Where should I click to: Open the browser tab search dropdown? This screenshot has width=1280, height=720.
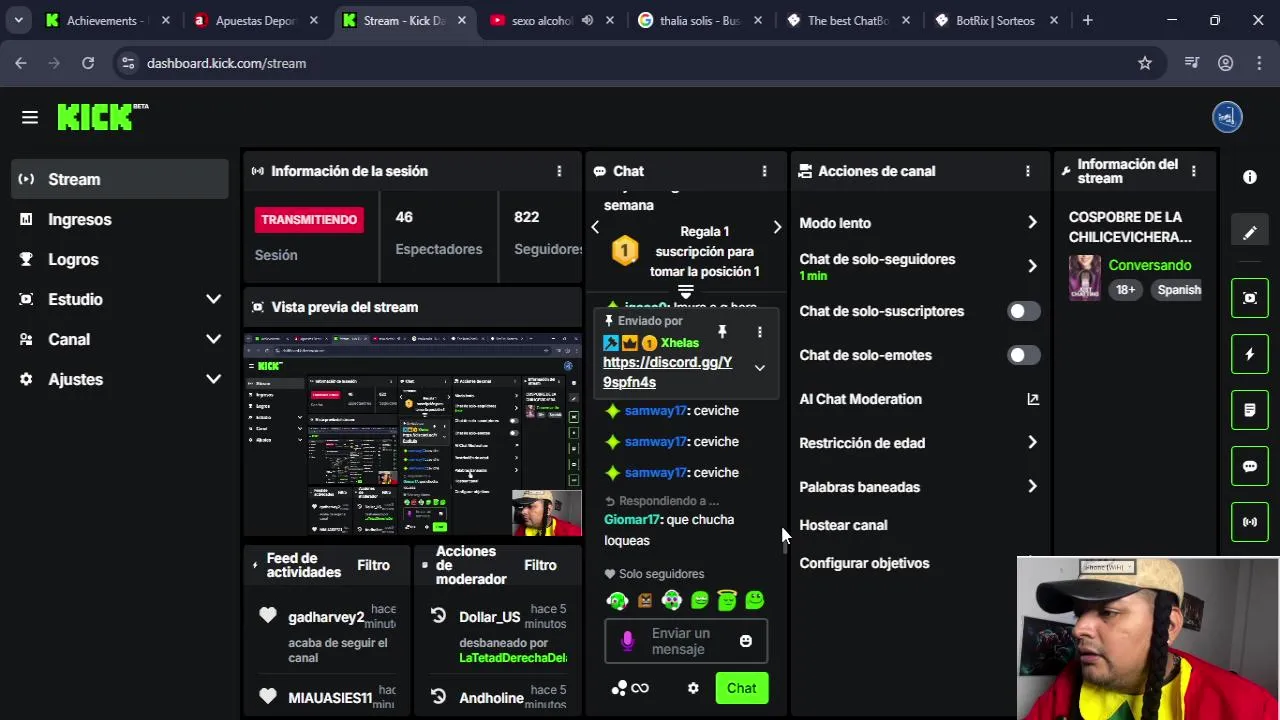click(x=18, y=20)
